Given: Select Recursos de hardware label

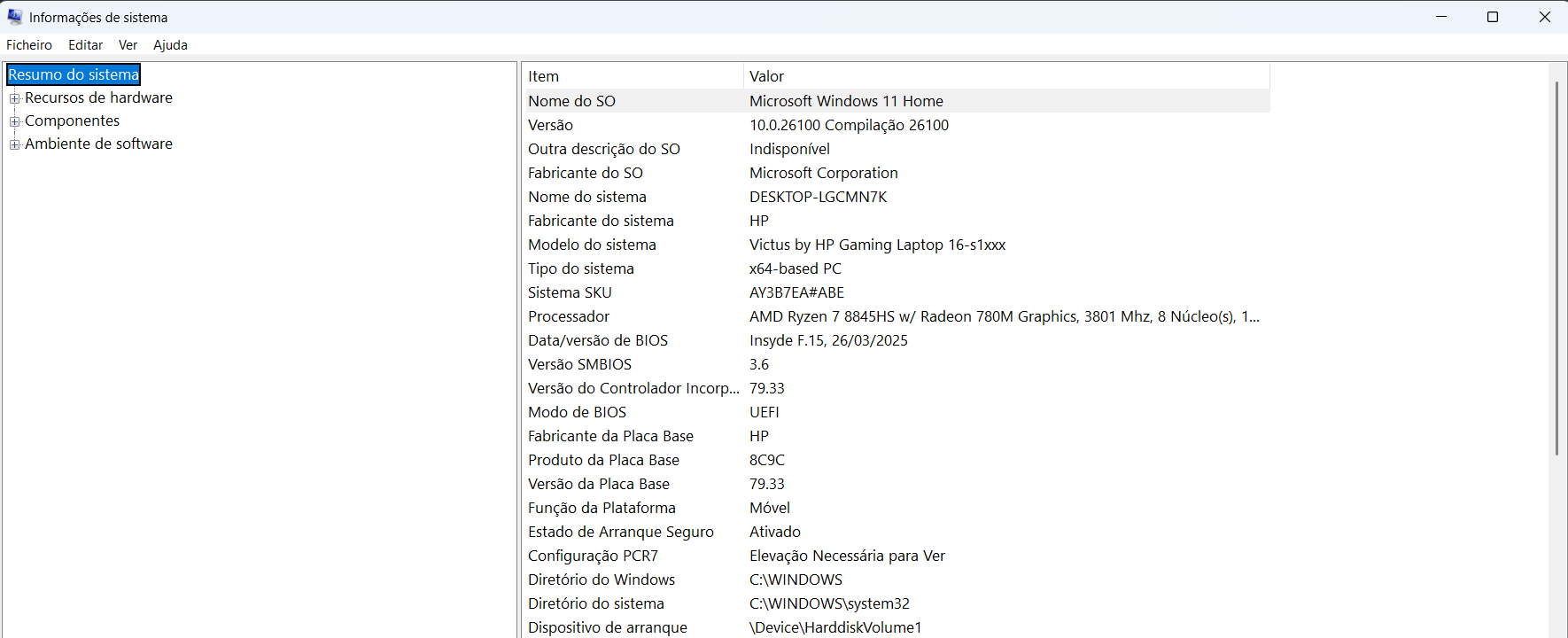Looking at the screenshot, I should coord(98,97).
